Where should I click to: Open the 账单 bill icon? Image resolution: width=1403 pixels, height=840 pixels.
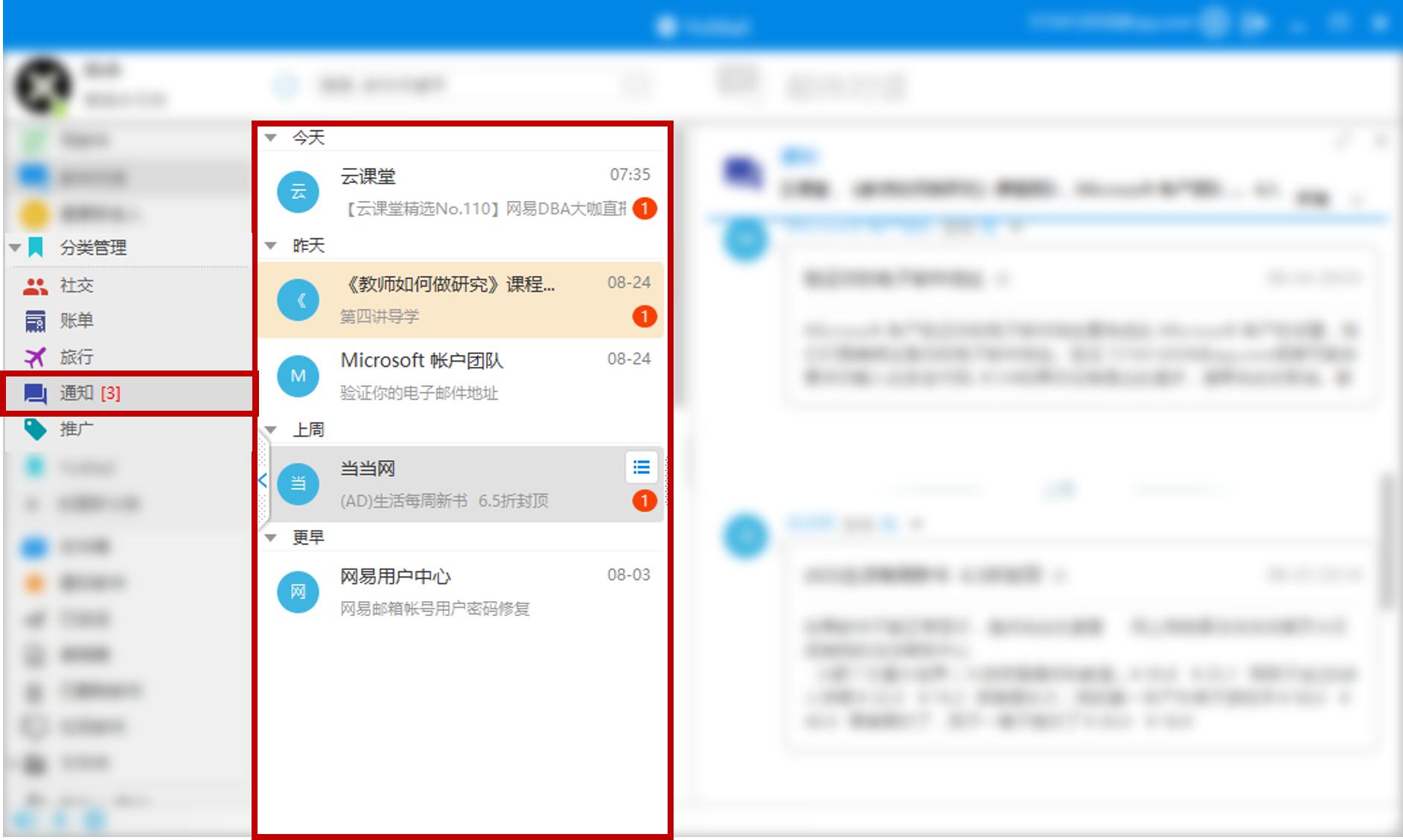coord(35,321)
